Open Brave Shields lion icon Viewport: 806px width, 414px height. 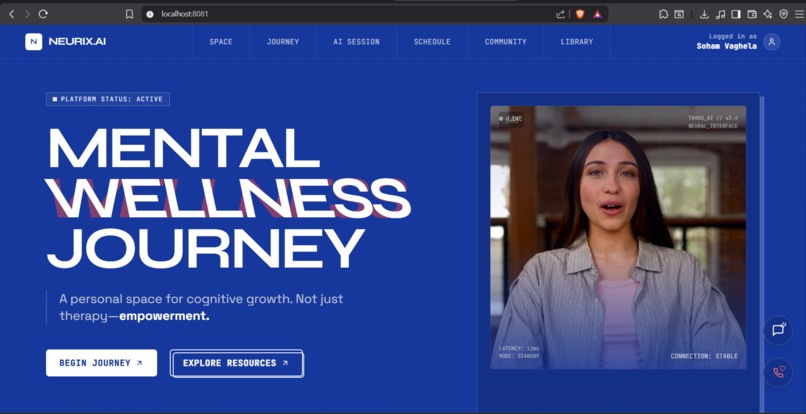click(x=580, y=14)
